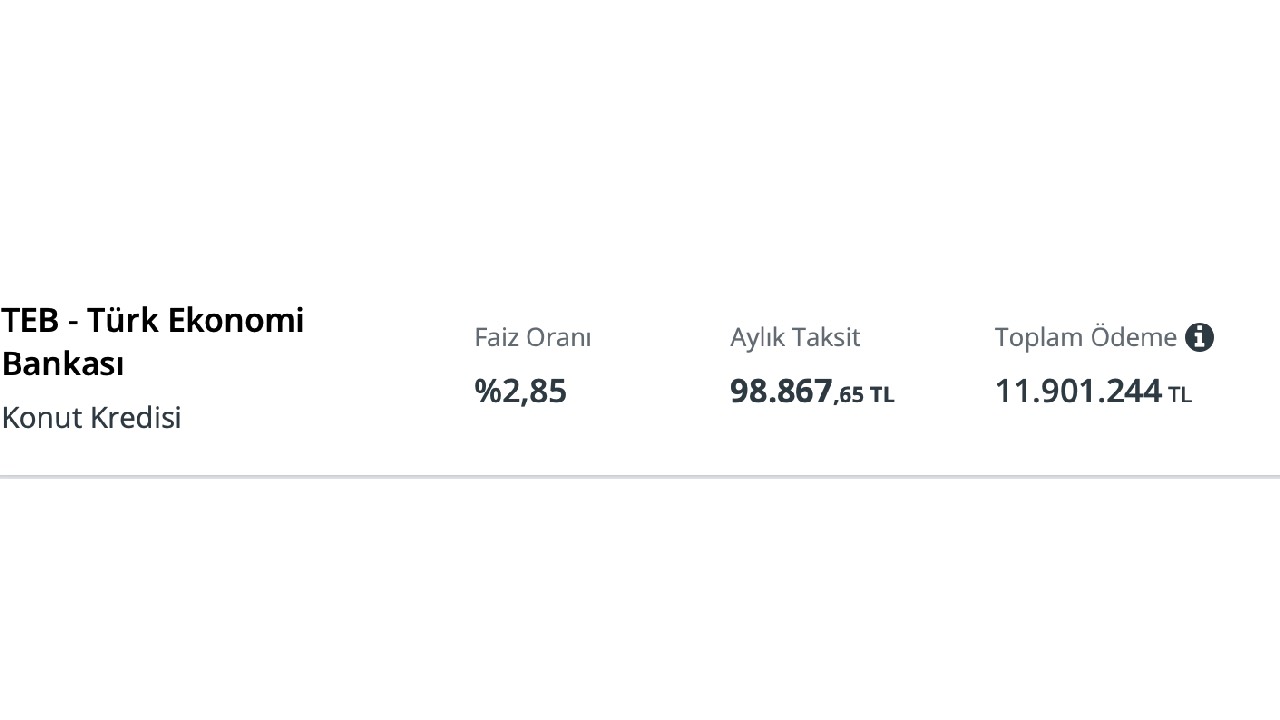Click the %2,85 interest rate value

(x=520, y=391)
